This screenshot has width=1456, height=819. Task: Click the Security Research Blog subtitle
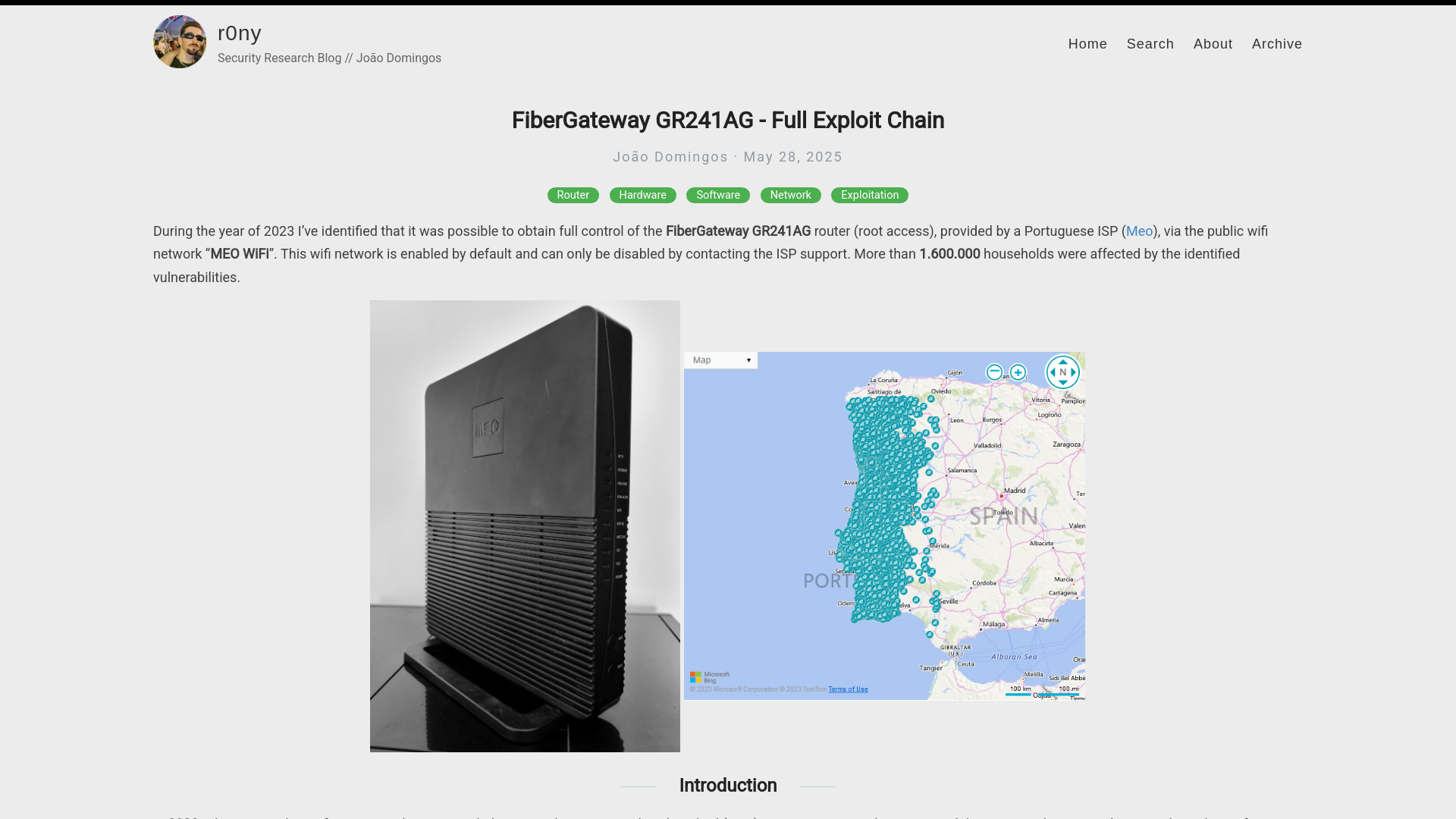click(x=329, y=58)
